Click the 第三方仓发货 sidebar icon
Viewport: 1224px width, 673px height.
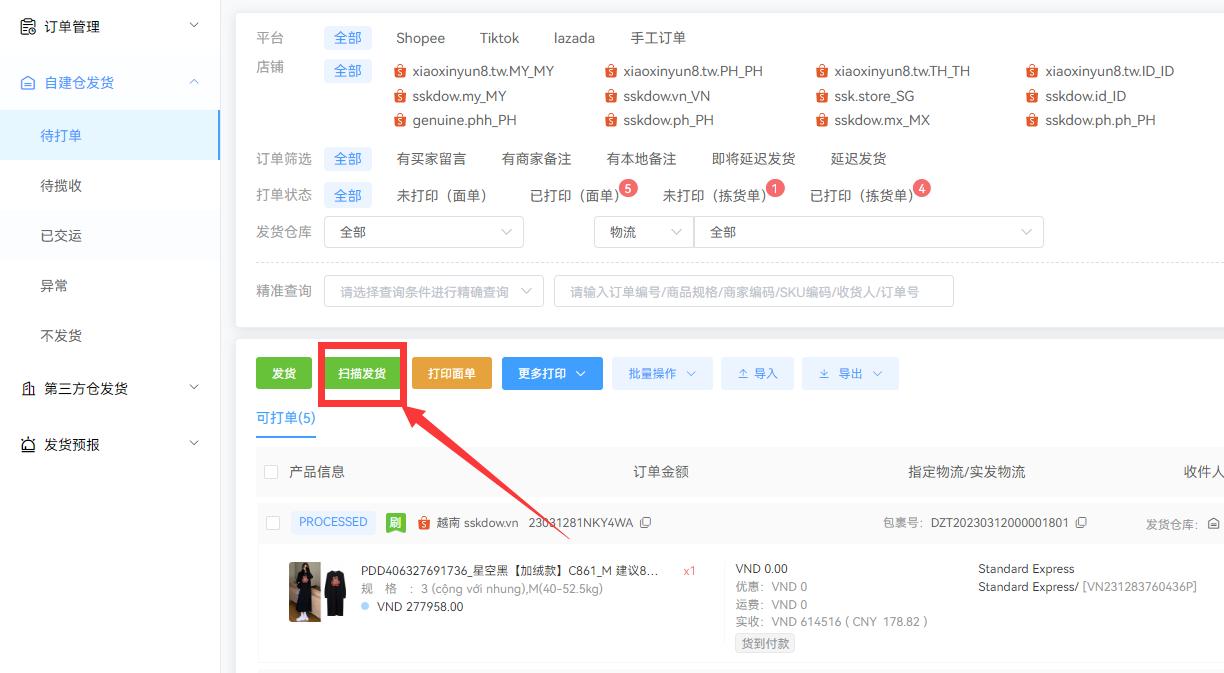(x=28, y=388)
